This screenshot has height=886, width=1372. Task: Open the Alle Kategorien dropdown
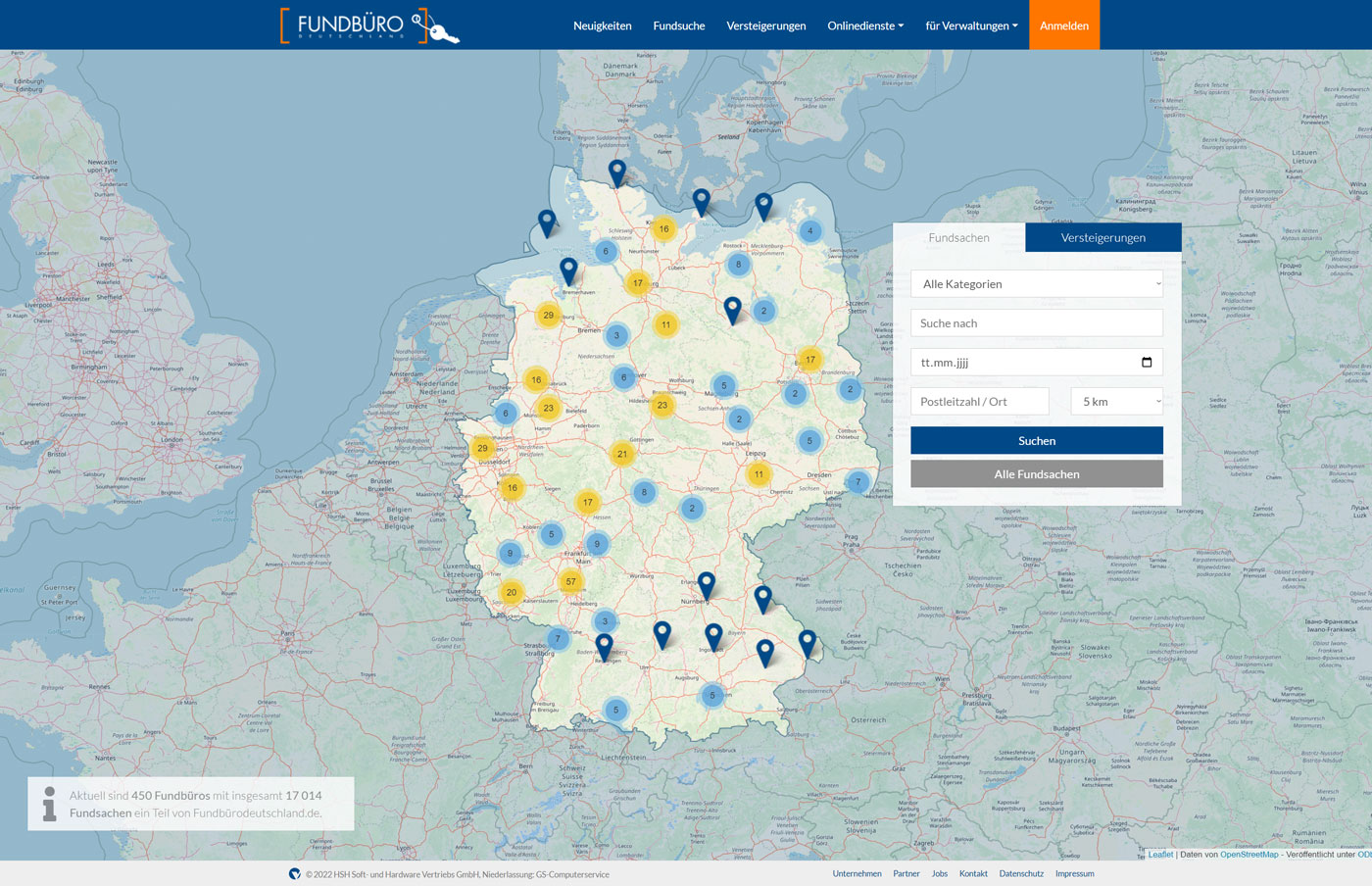point(1036,284)
